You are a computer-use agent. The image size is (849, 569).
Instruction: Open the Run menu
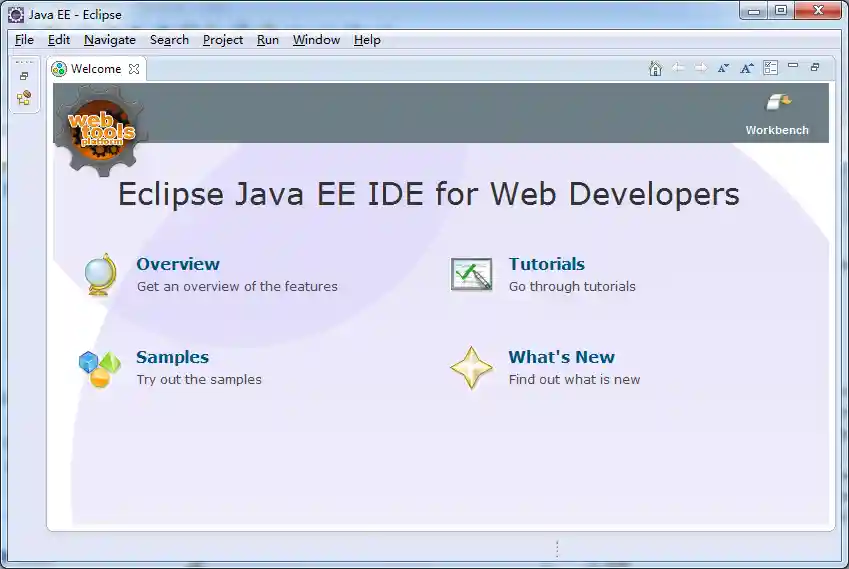[267, 40]
